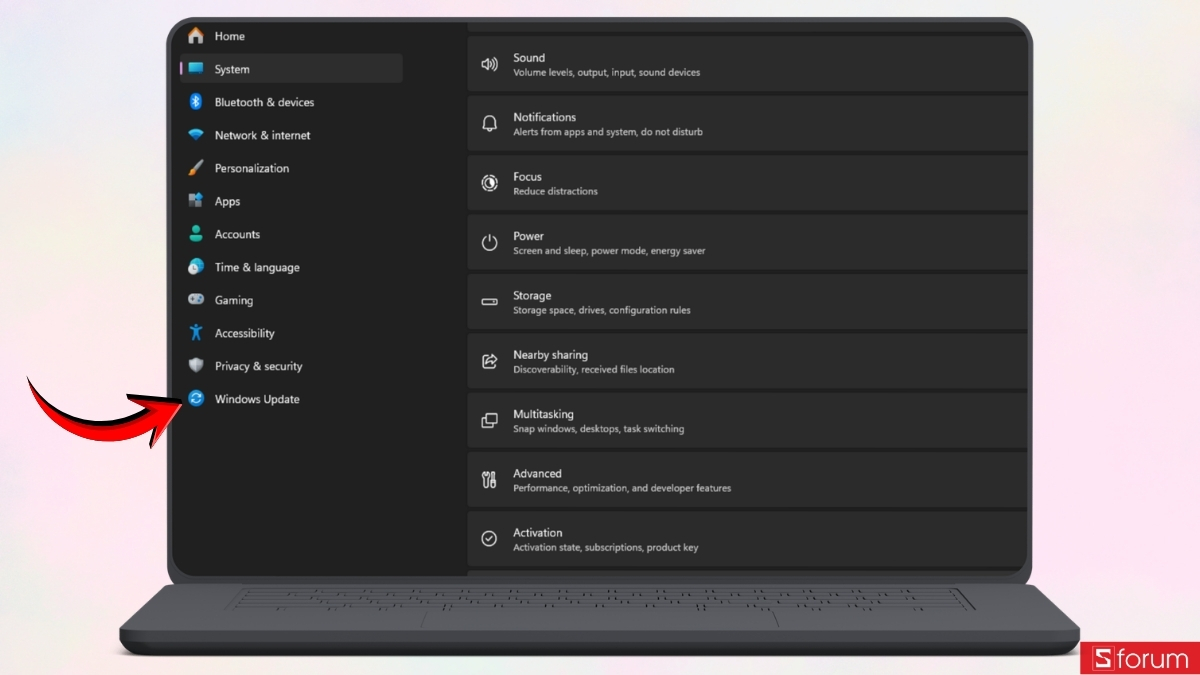The width and height of the screenshot is (1200, 675).
Task: Click the Activation checkmark icon
Action: coord(489,539)
